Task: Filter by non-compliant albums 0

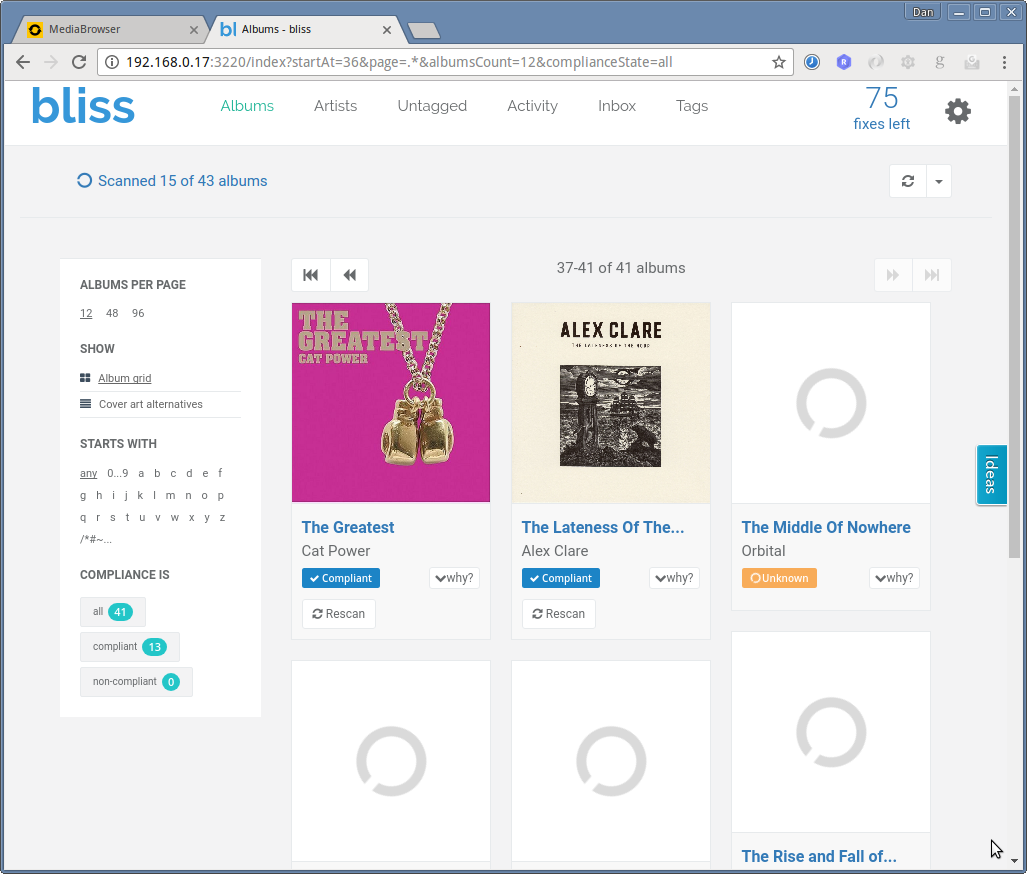Action: coord(136,682)
